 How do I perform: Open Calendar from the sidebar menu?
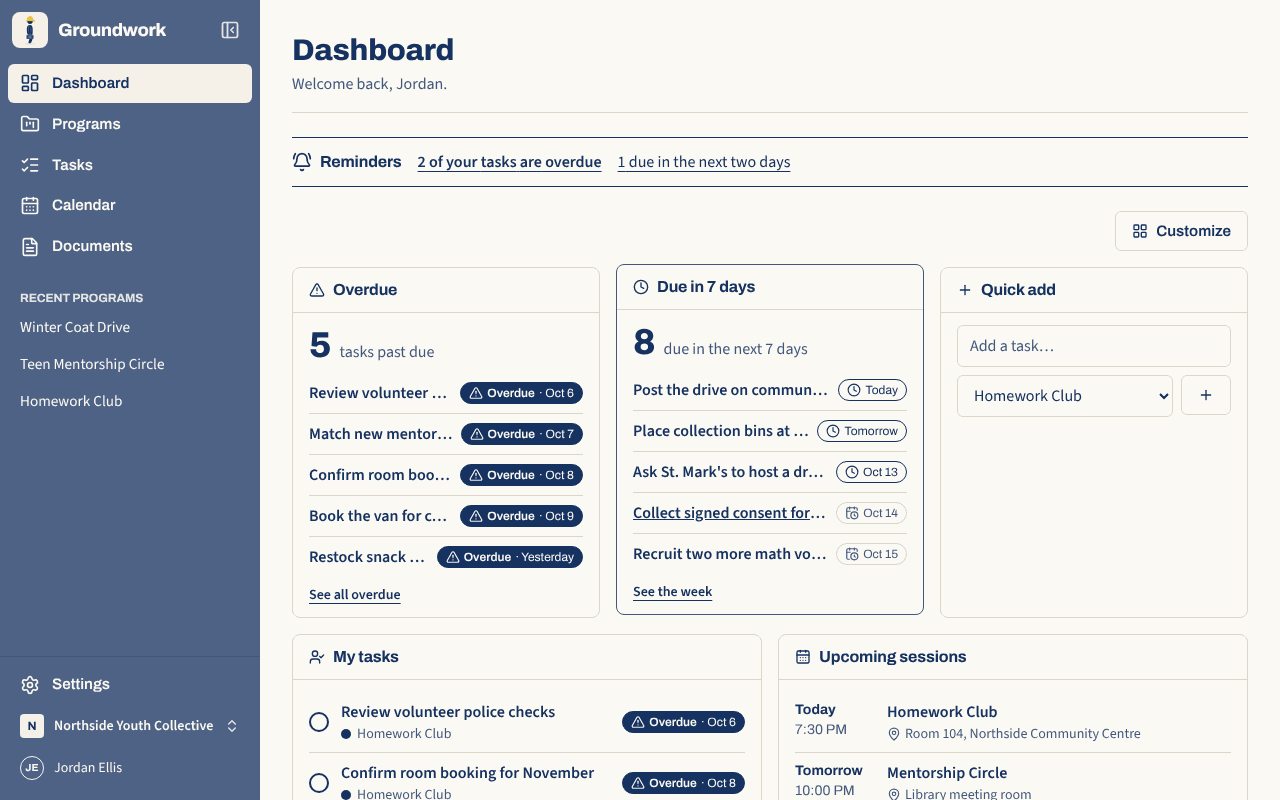(x=130, y=205)
